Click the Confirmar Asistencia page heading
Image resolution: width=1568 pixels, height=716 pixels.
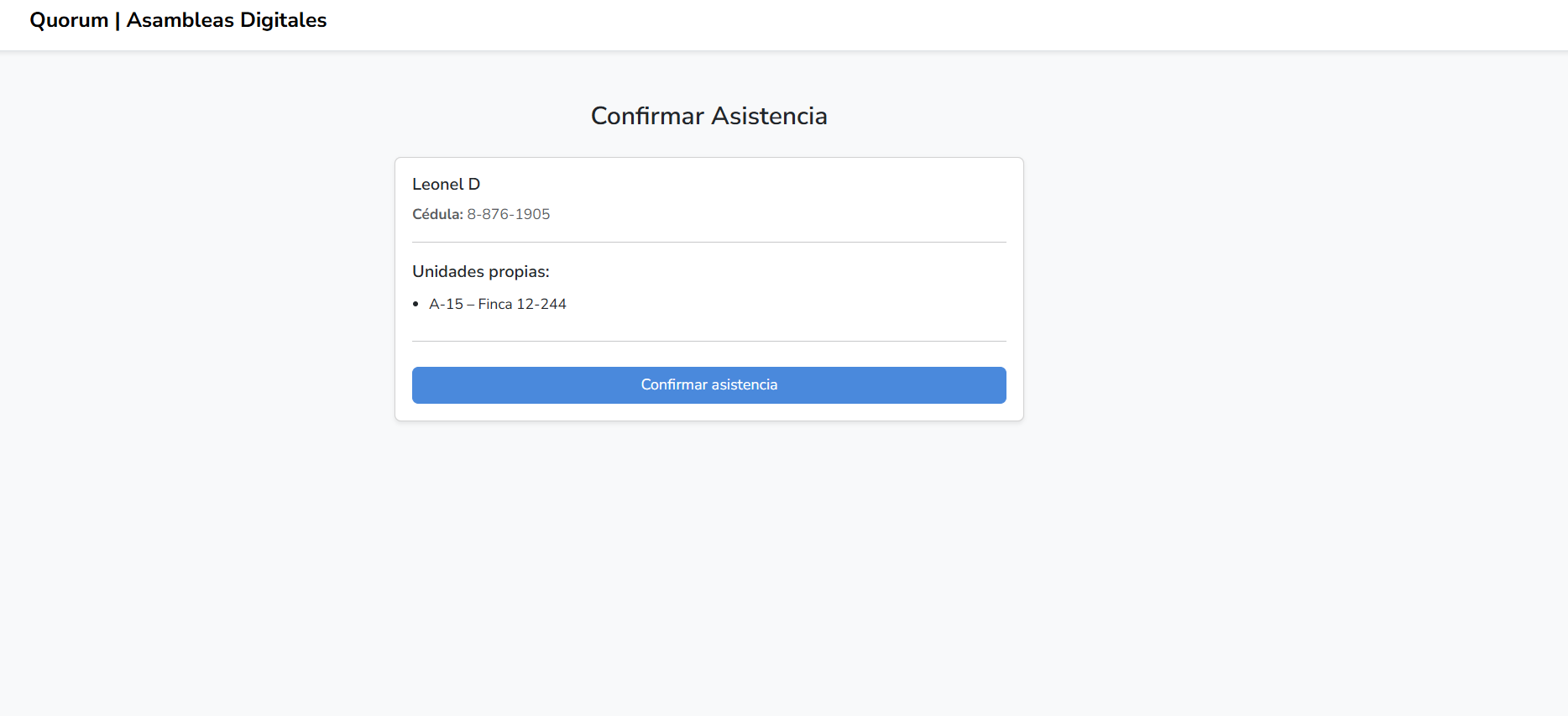click(x=708, y=116)
